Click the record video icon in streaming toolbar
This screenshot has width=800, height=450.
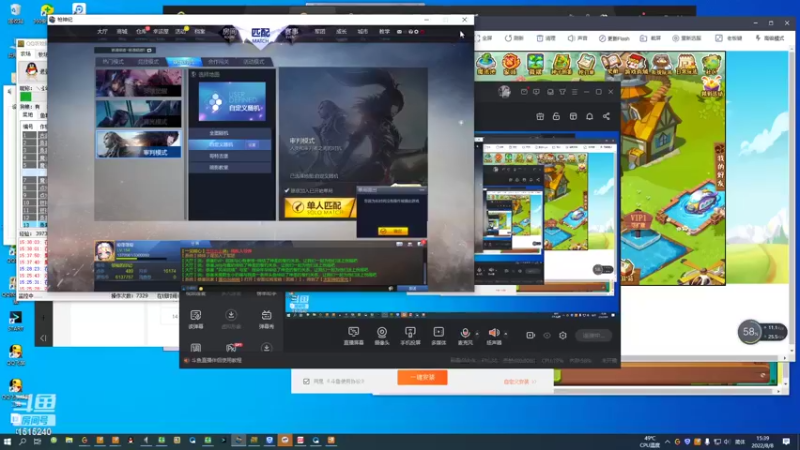coord(531,335)
